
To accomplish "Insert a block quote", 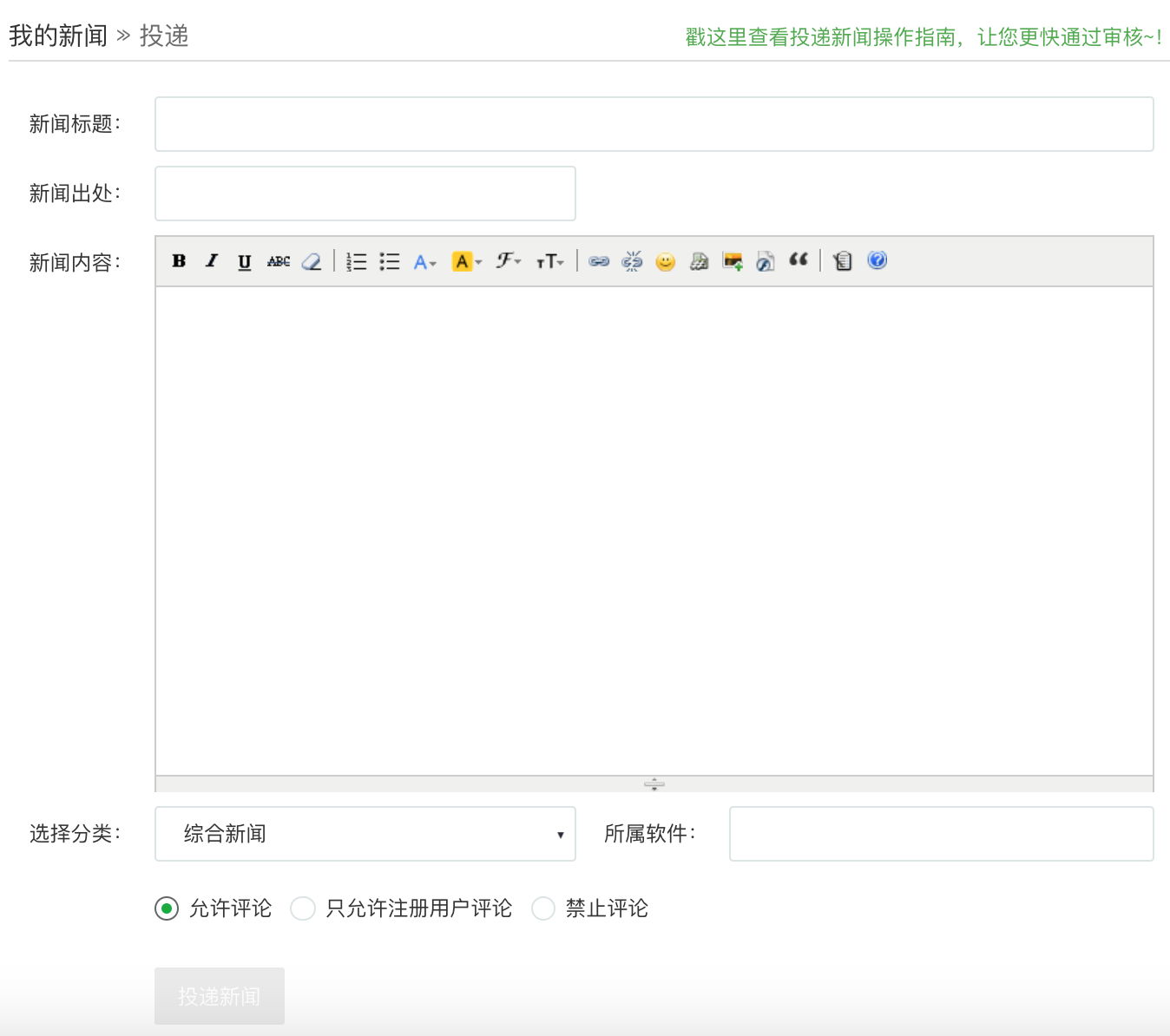I will pos(799,259).
